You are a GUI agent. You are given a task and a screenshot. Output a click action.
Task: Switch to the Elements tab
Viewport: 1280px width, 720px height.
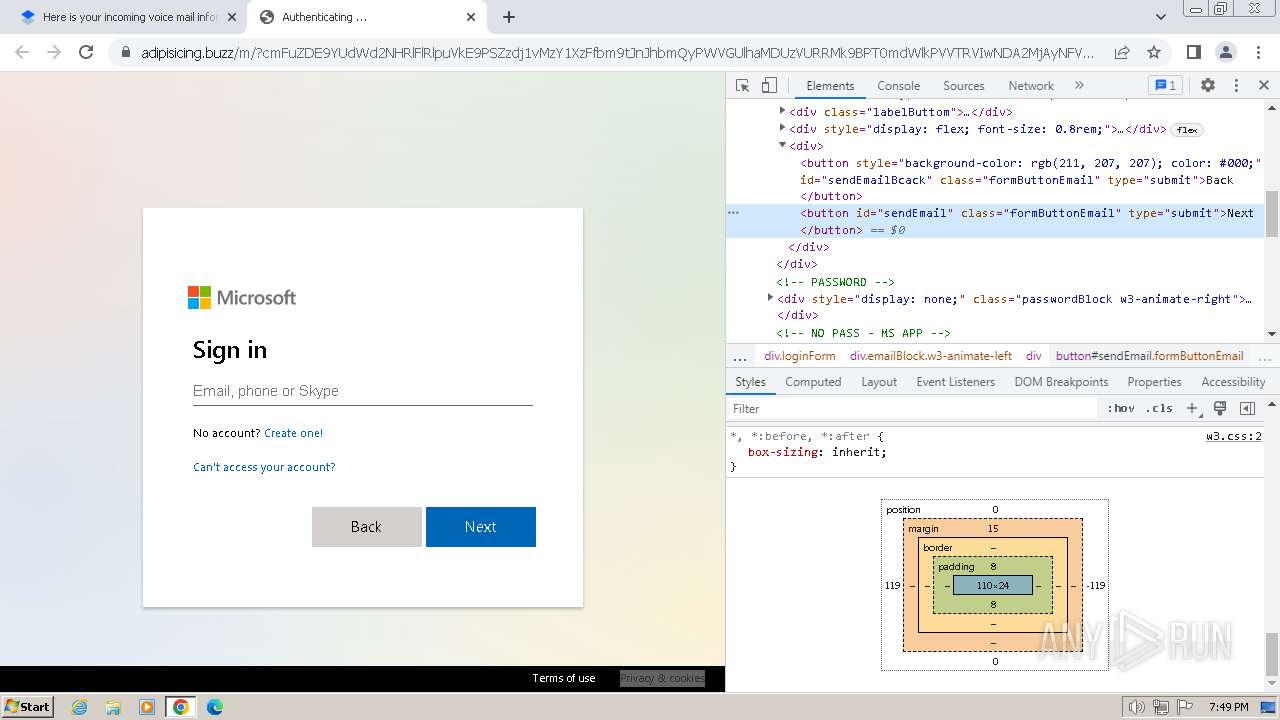point(830,86)
